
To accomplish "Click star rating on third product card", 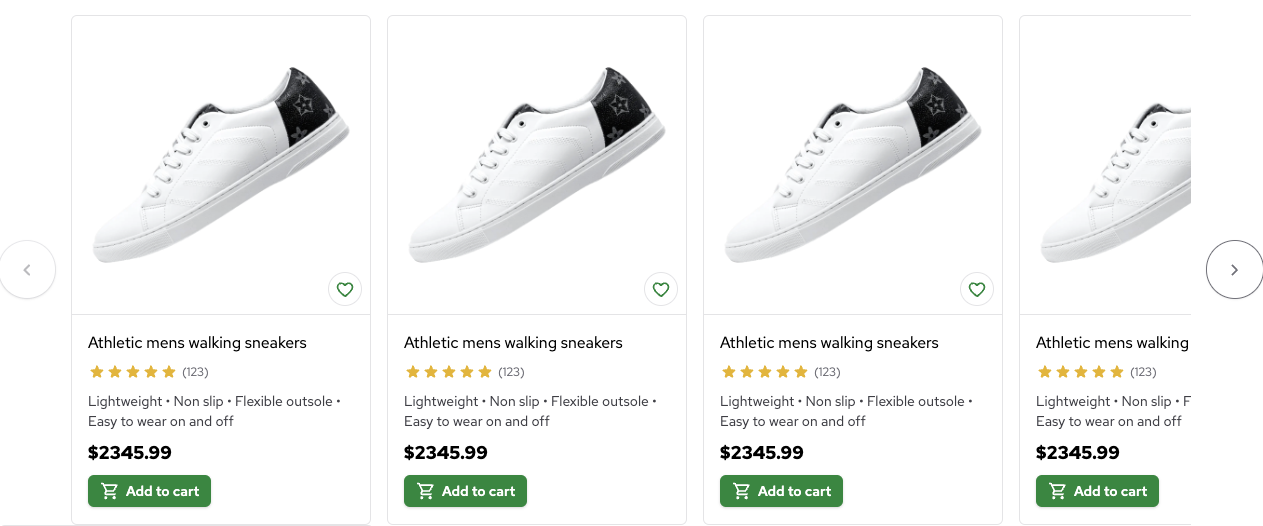I will click(765, 372).
